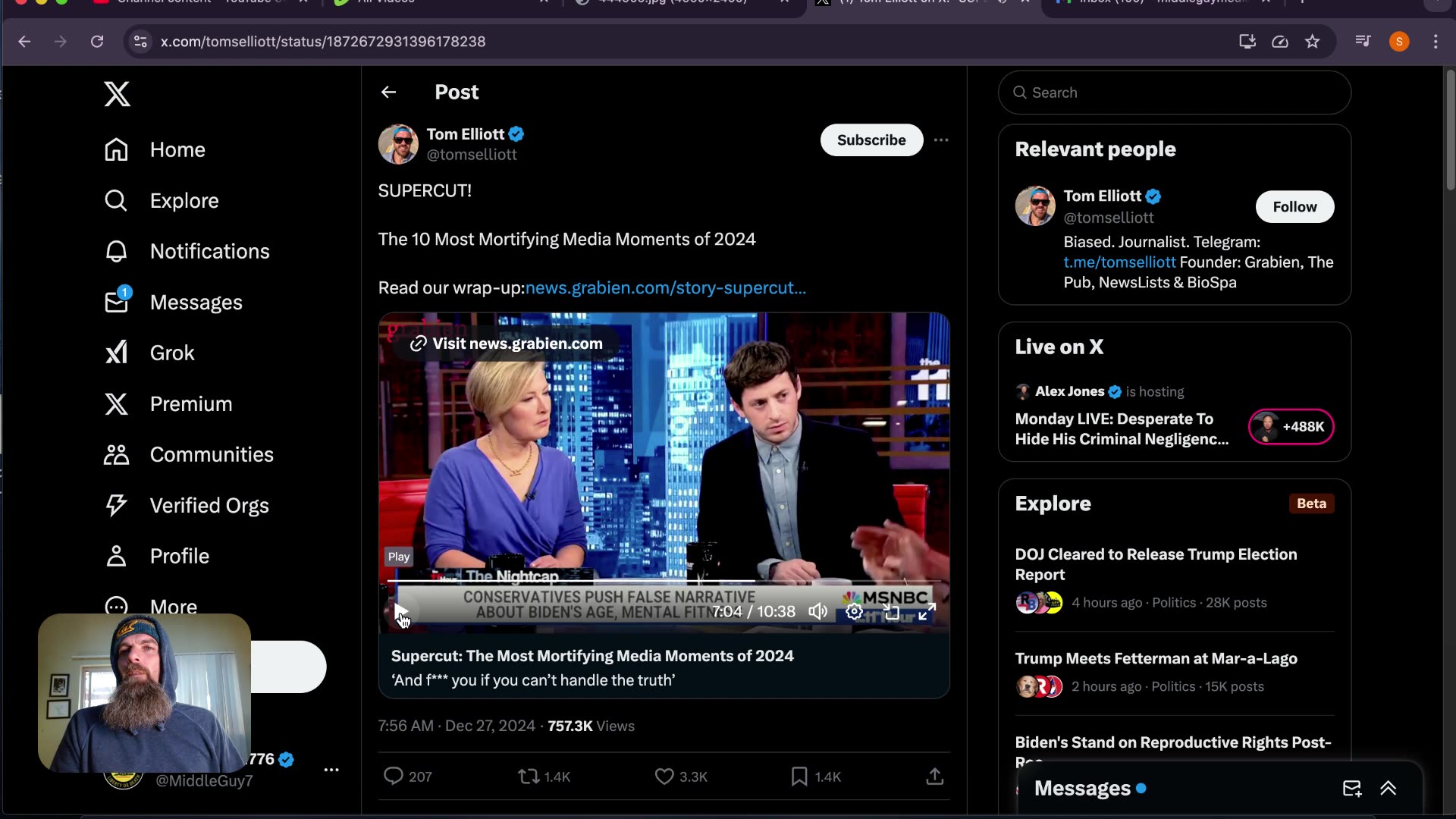Image resolution: width=1456 pixels, height=819 pixels.
Task: Open the post's three-dot more menu
Action: click(941, 140)
